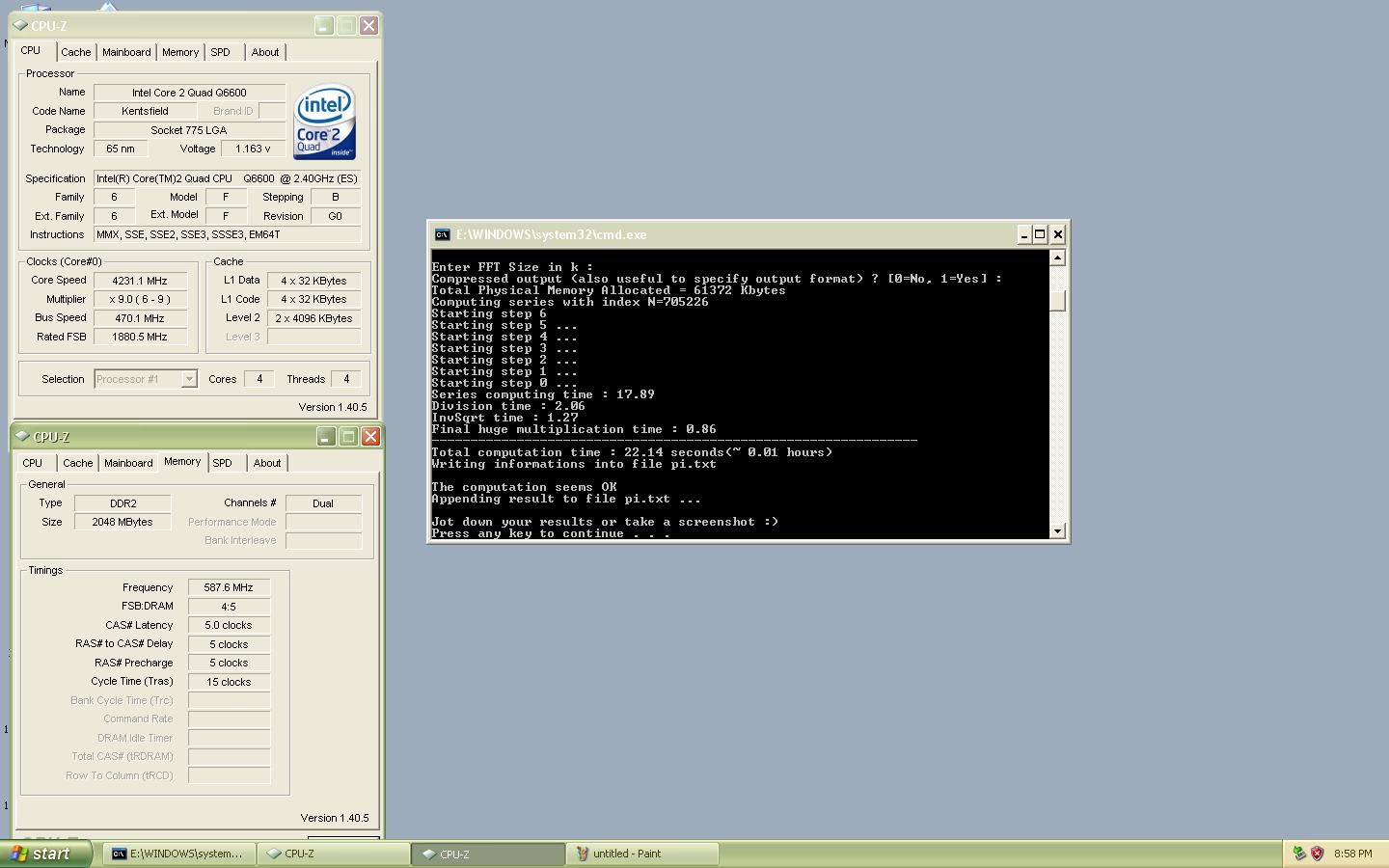Open Cache tab in bottom CPU-Z window

point(78,463)
